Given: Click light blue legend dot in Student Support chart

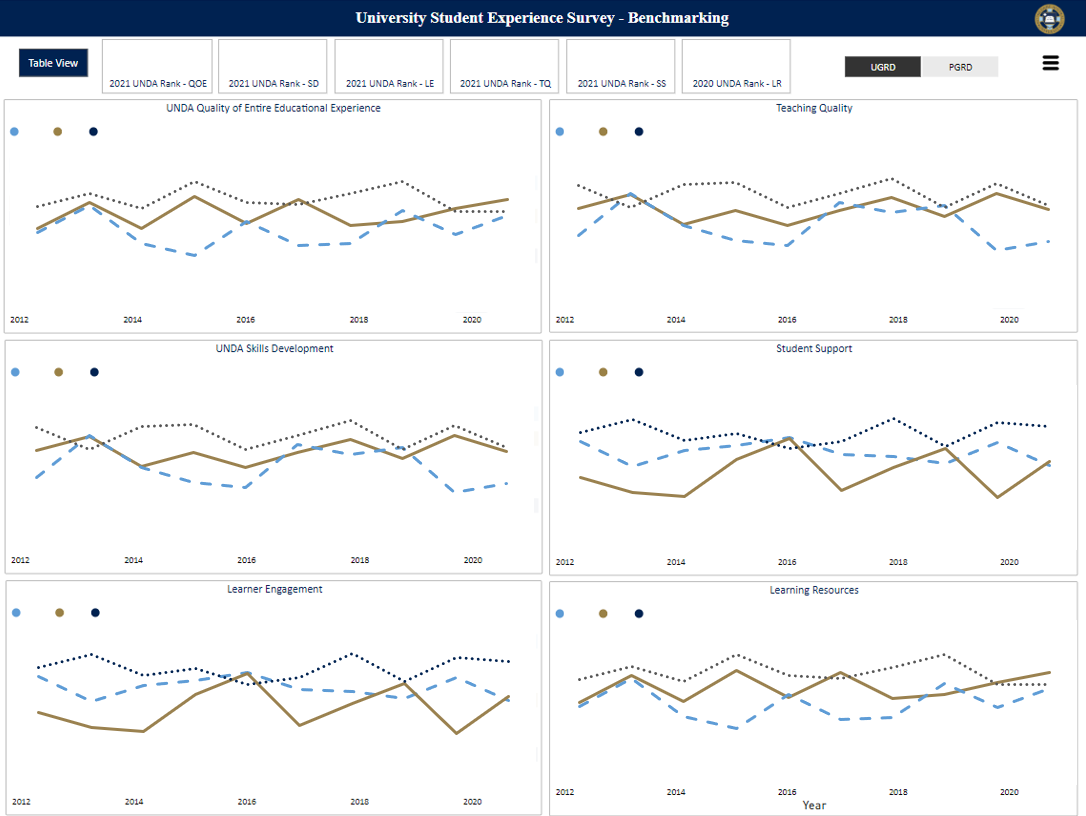Looking at the screenshot, I should [x=560, y=372].
